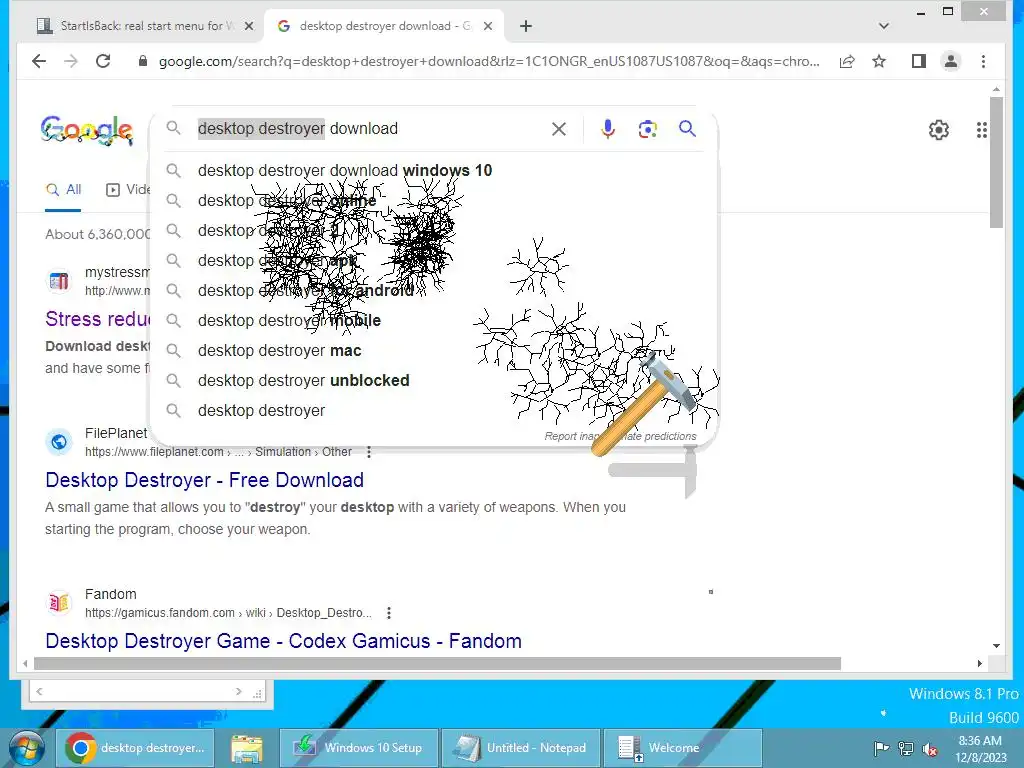The image size is (1024, 768).
Task: Switch to the Welcome taskbar window
Action: (x=682, y=748)
